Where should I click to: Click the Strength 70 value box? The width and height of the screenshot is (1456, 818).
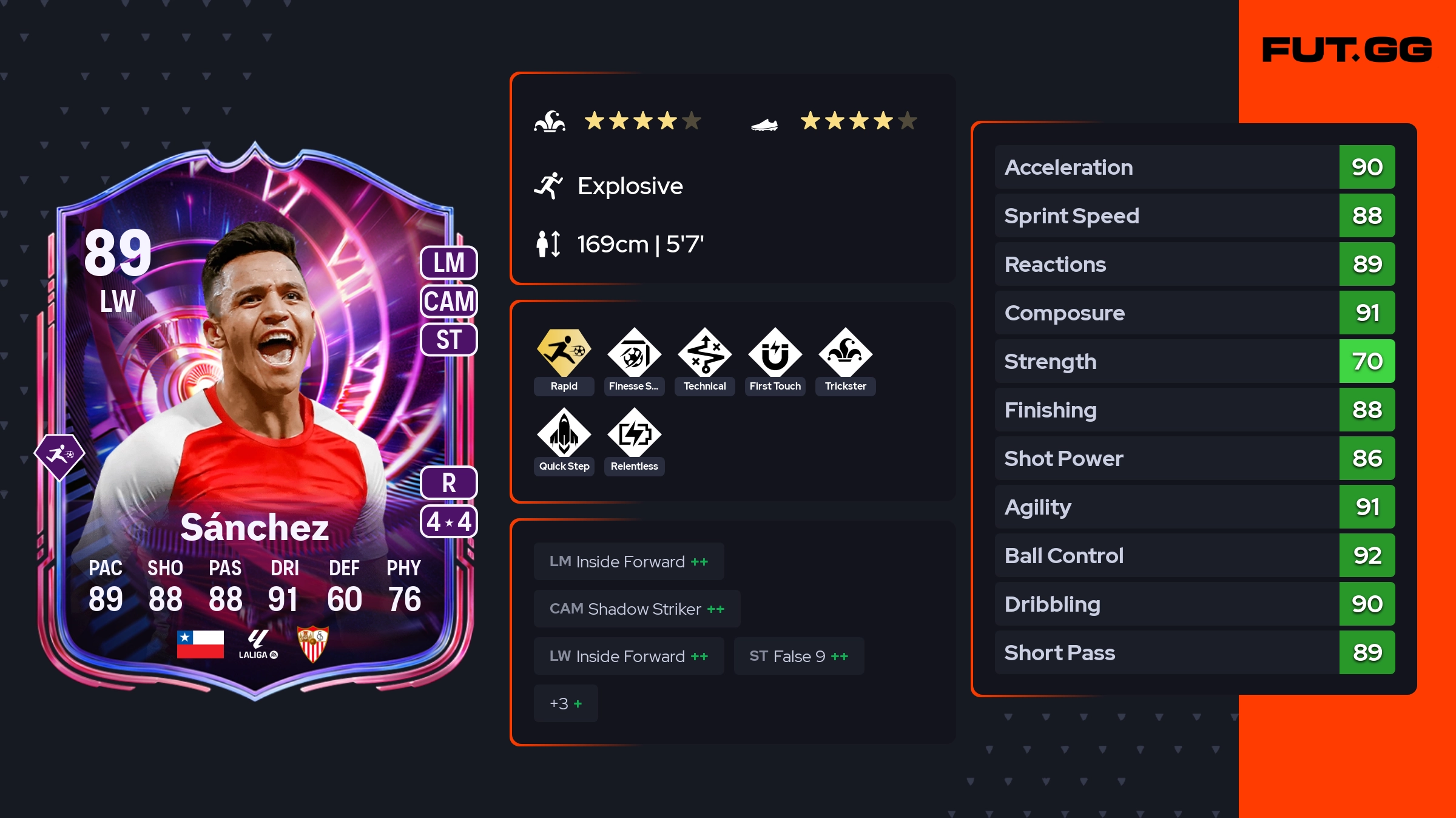coord(1367,361)
